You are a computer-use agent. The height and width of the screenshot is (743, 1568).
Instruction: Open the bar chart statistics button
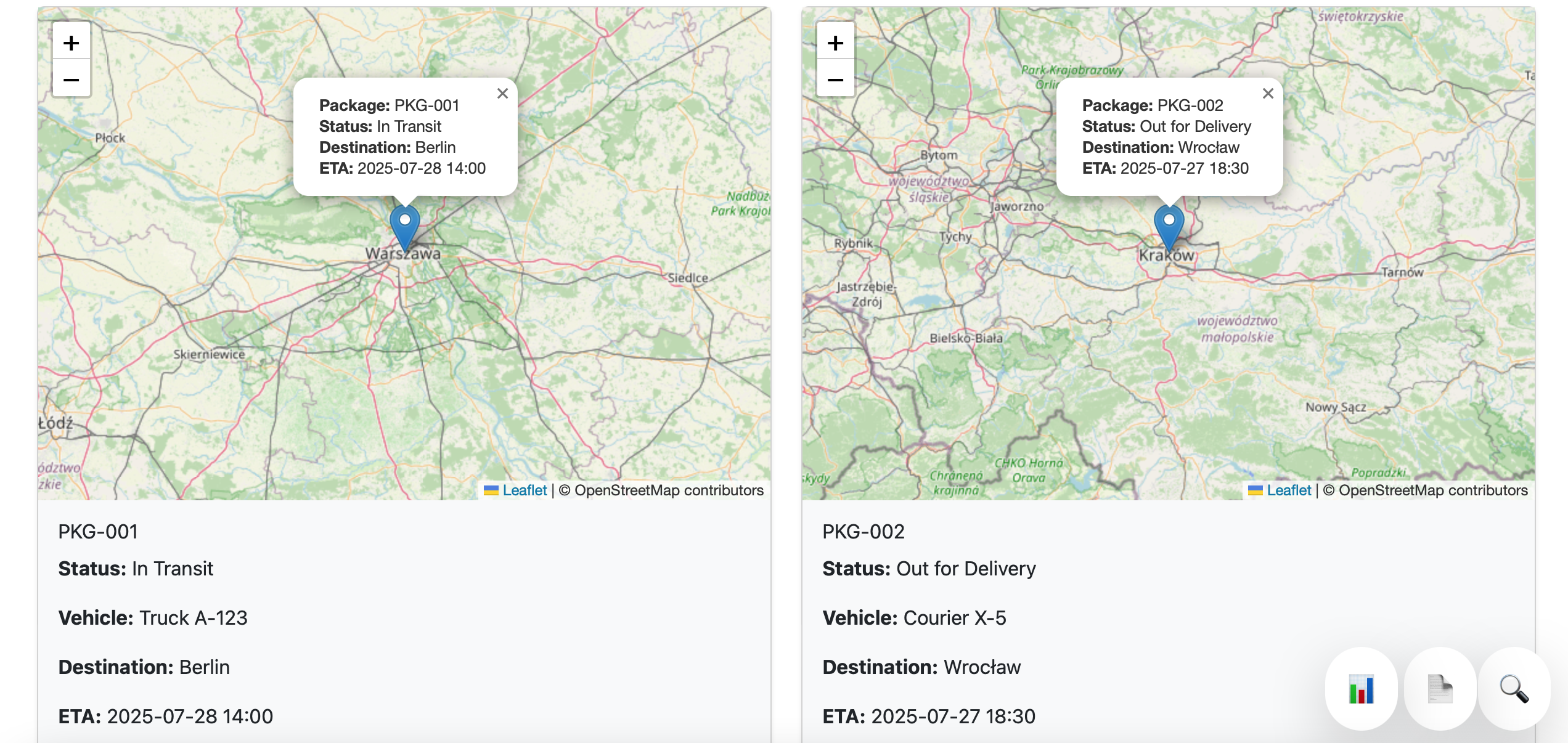[1361, 689]
